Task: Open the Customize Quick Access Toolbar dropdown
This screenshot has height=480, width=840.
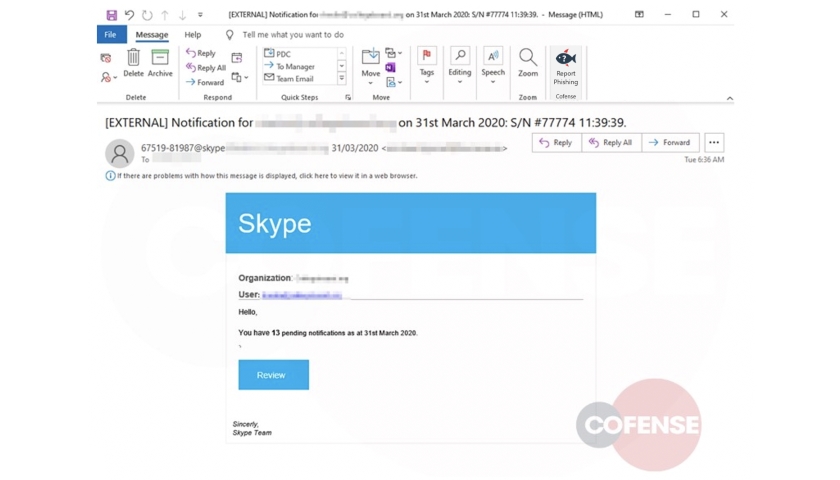Action: (x=200, y=15)
